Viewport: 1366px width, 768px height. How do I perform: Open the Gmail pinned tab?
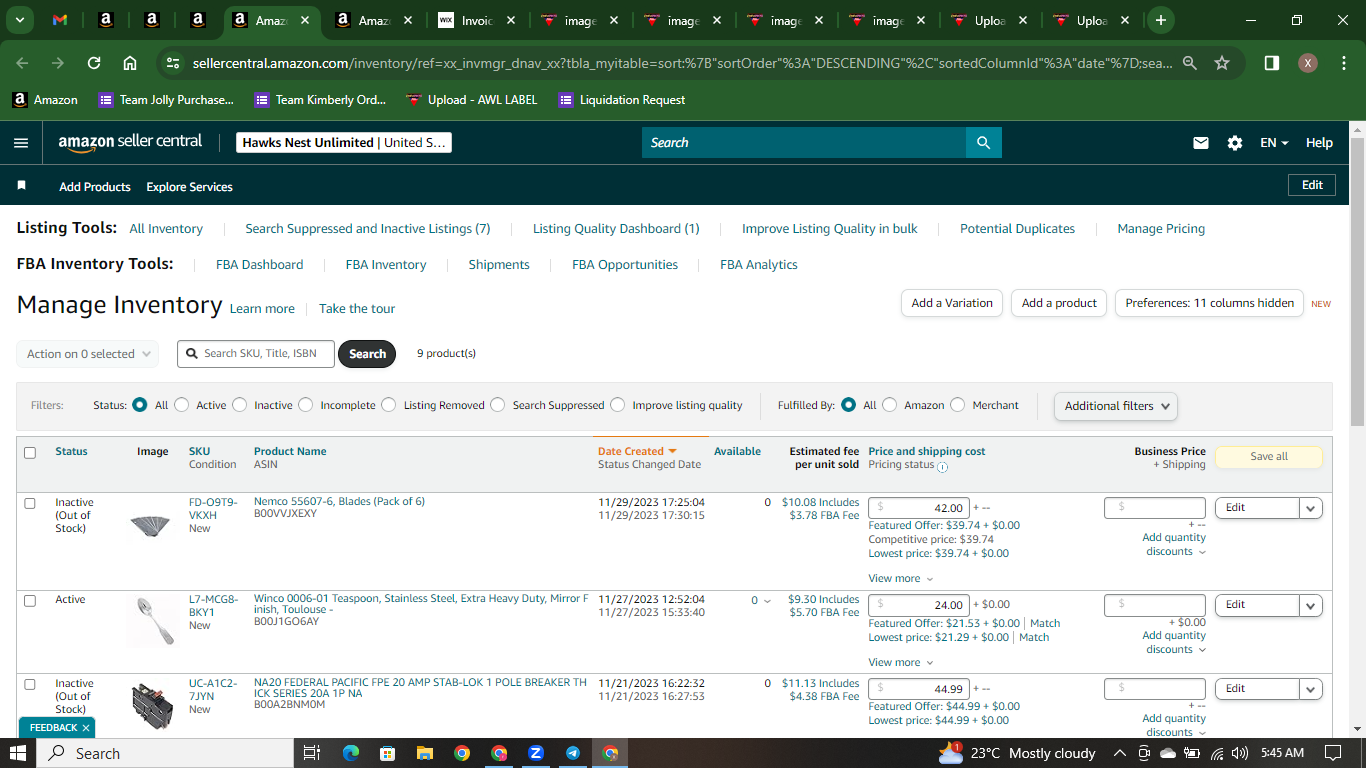coord(60,20)
